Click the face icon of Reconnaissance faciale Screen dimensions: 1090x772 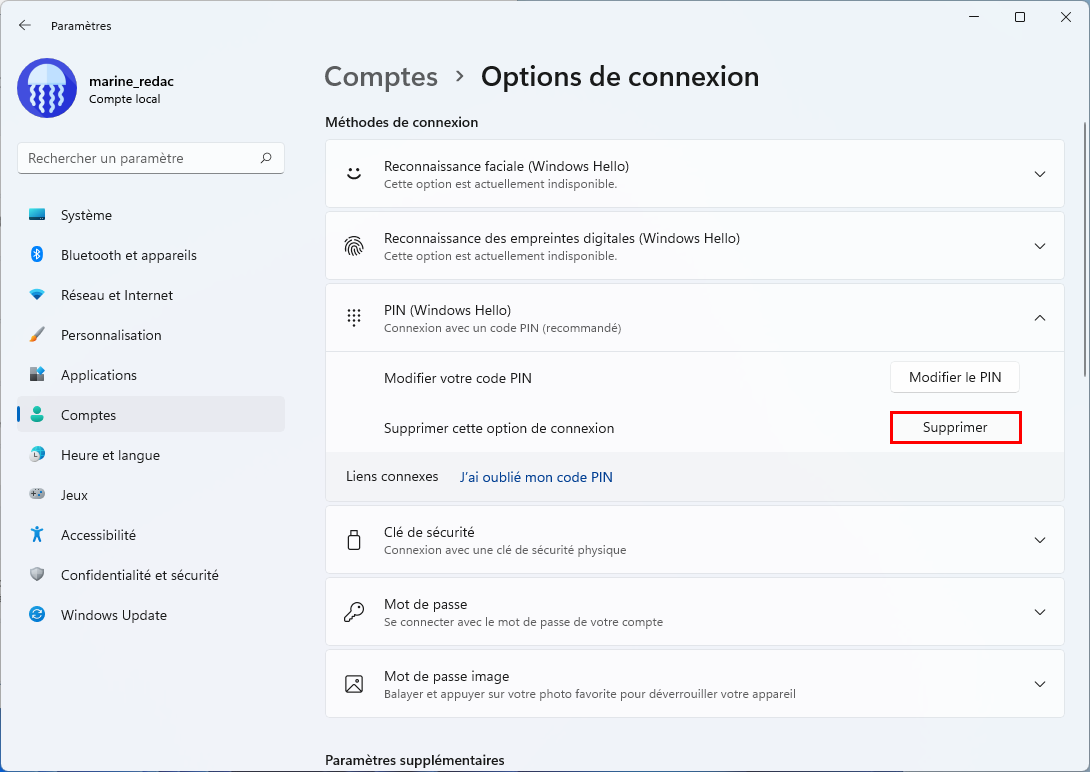(354, 173)
